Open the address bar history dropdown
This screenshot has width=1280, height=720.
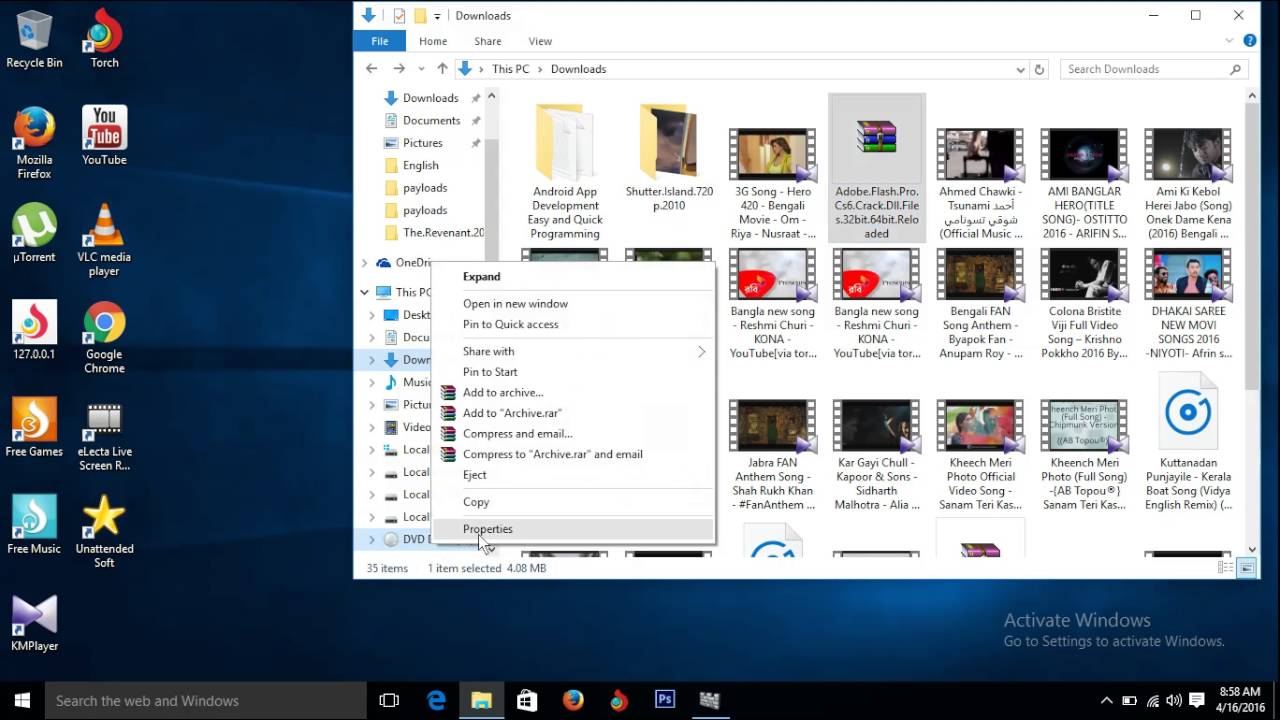click(x=1020, y=69)
